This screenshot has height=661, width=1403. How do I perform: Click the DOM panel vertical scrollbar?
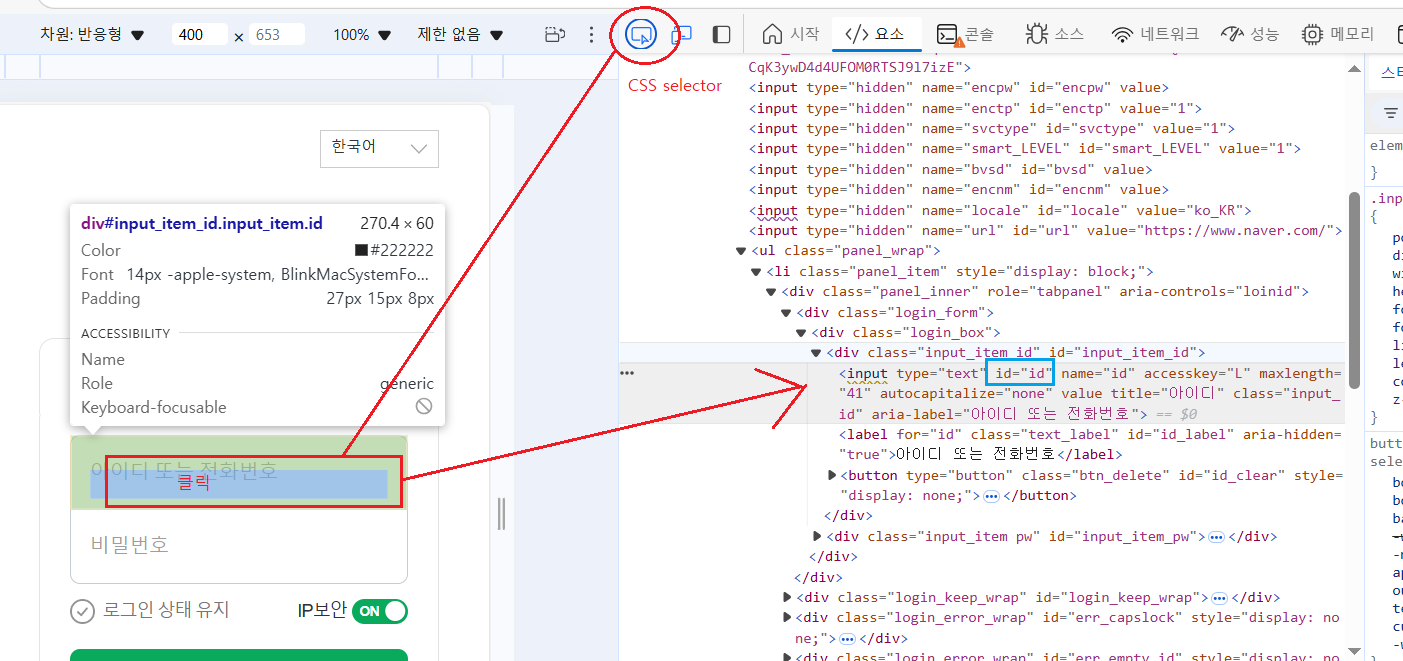[1355, 290]
